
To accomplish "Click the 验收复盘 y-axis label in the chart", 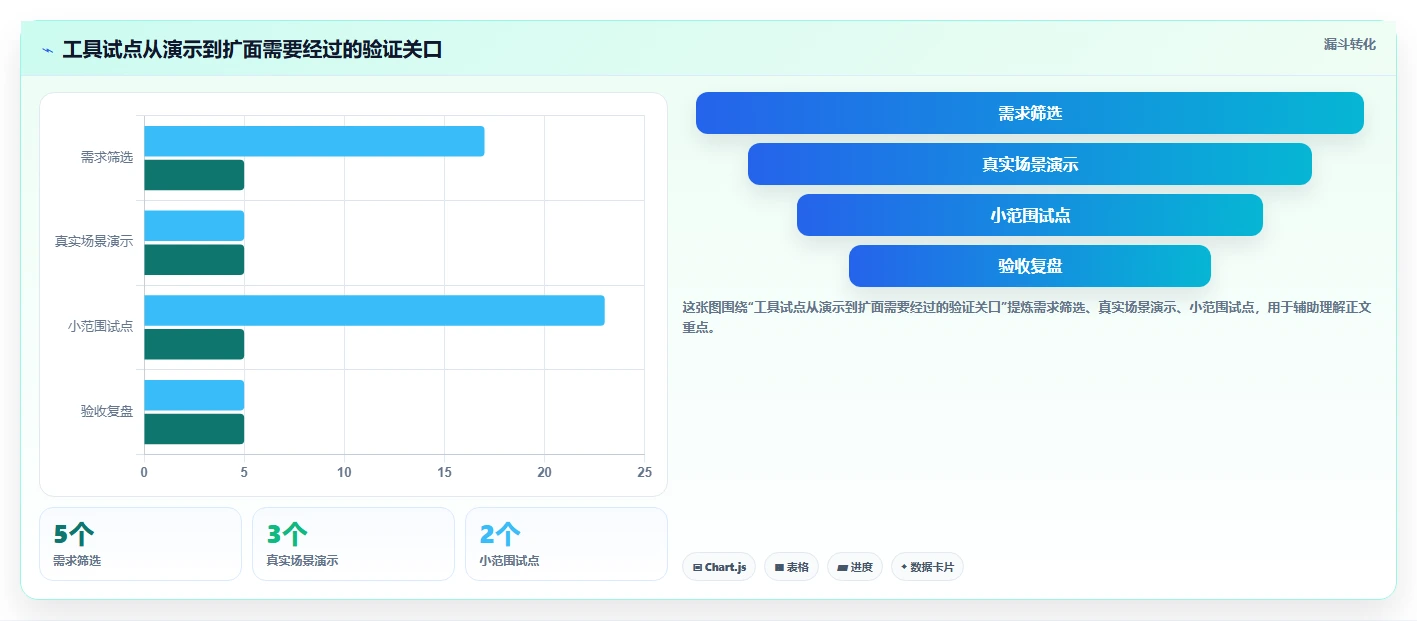I will coord(107,411).
